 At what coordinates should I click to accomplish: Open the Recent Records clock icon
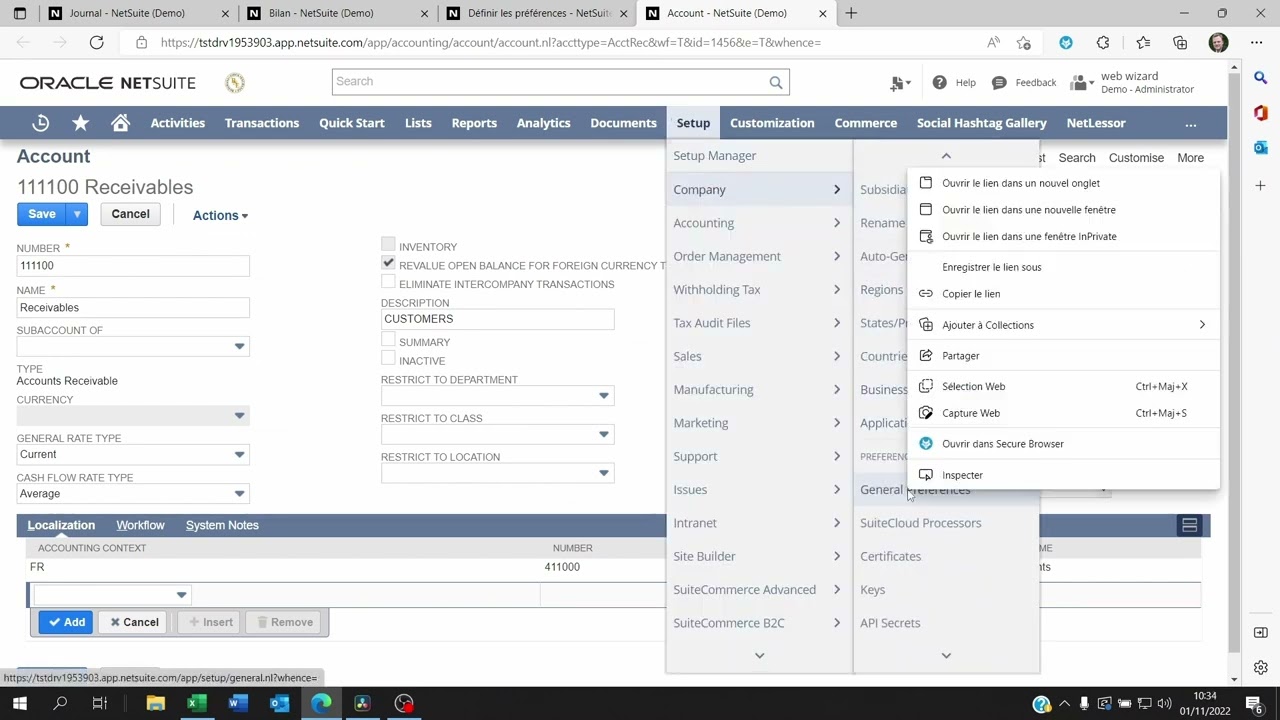tap(41, 123)
